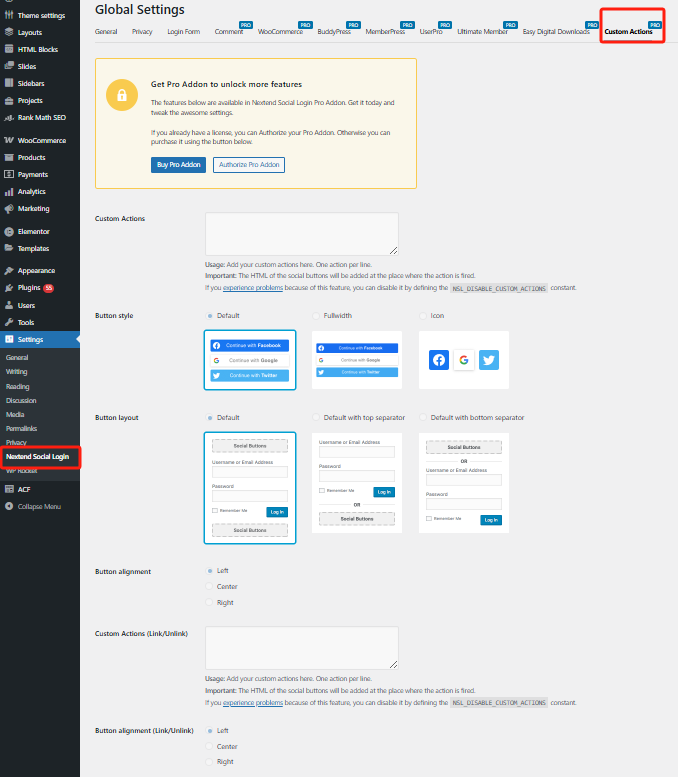Click the Collapse Menu arrow icon

click(x=9, y=506)
